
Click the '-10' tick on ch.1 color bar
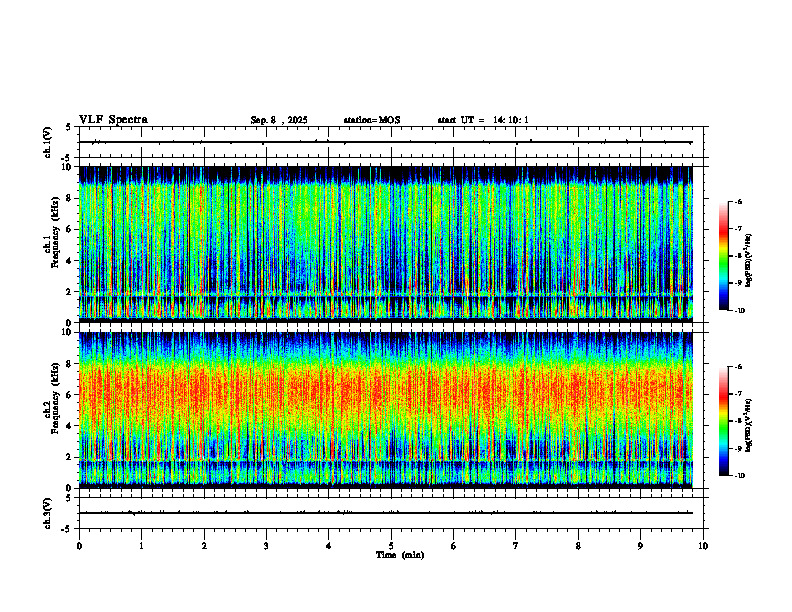[739, 311]
